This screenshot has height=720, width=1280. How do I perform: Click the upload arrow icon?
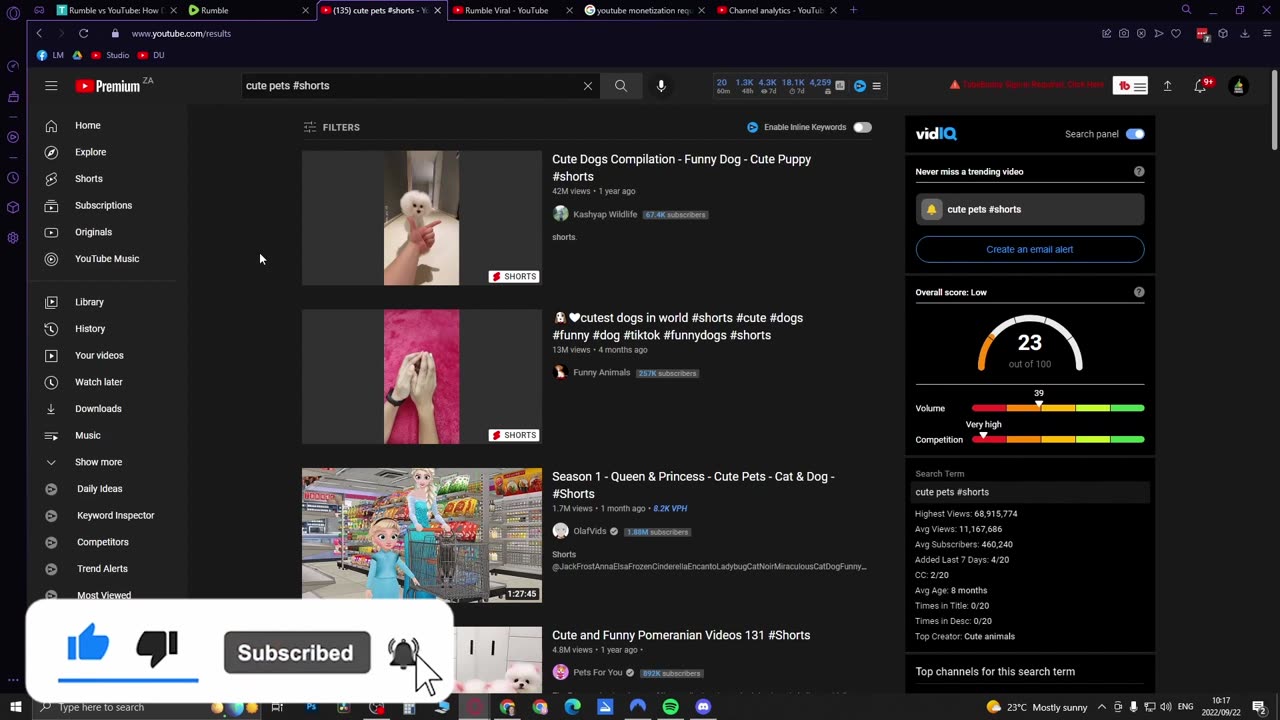1167,86
